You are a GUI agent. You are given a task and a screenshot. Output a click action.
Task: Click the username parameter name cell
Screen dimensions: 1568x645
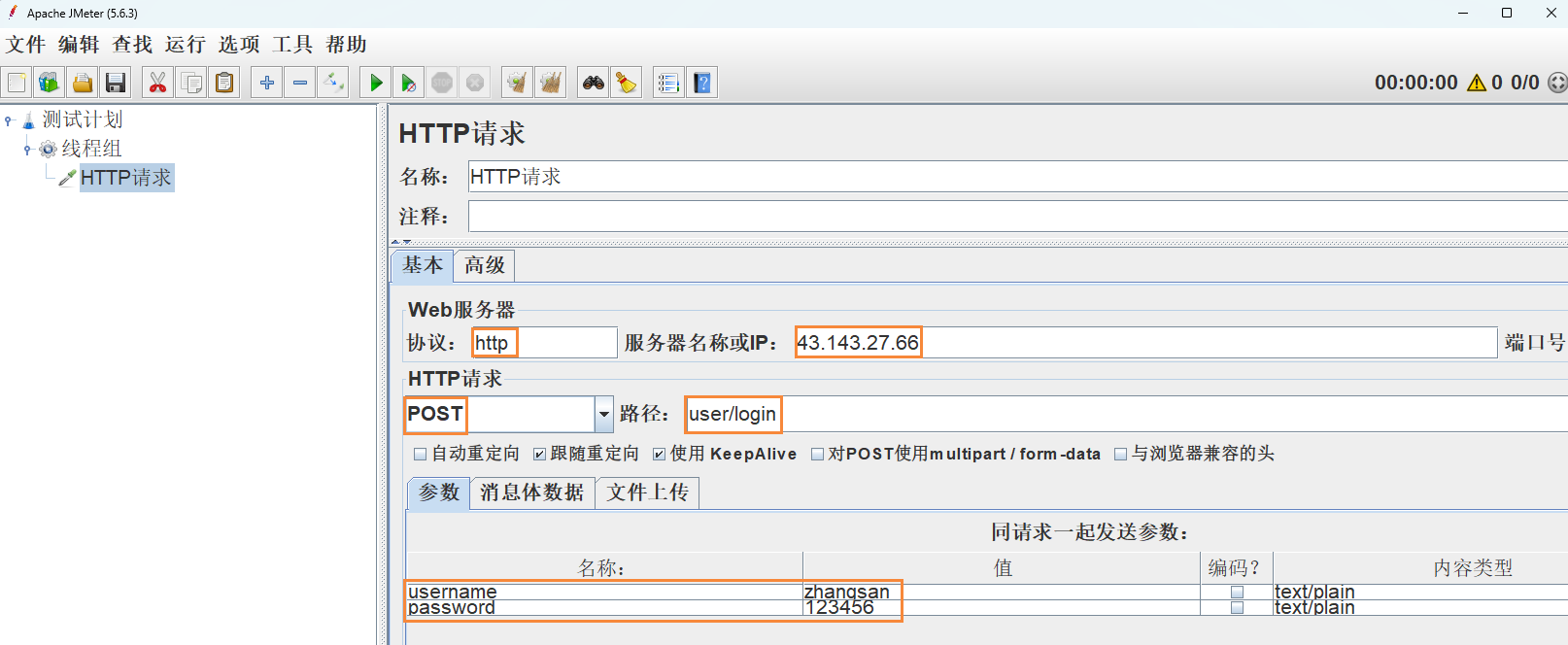tap(604, 592)
